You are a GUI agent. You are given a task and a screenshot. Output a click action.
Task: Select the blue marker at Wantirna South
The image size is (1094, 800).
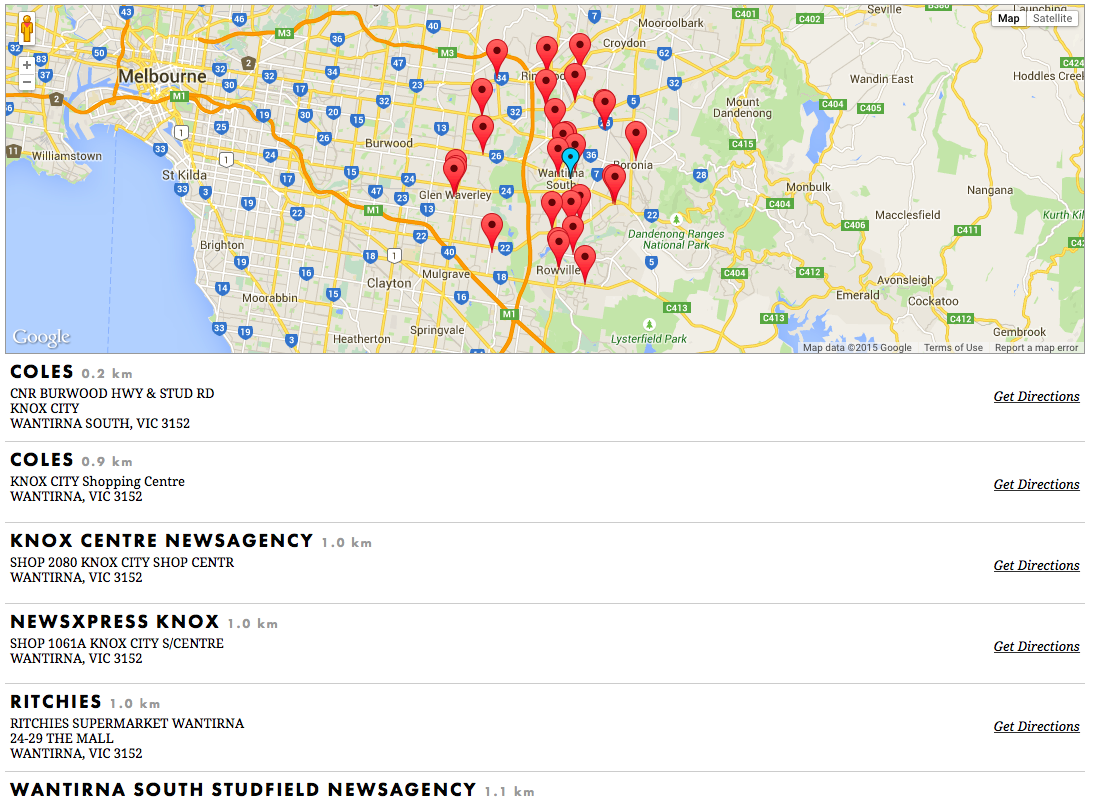point(570,160)
